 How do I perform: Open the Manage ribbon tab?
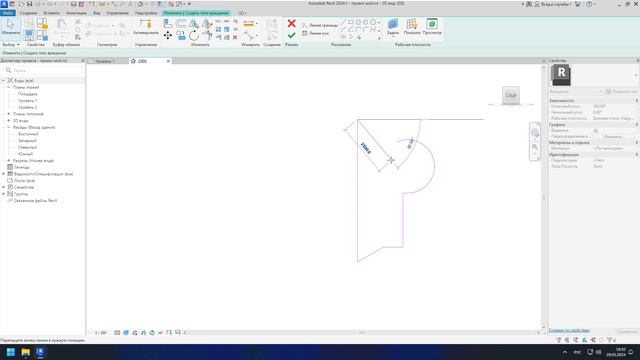pyautogui.click(x=118, y=13)
